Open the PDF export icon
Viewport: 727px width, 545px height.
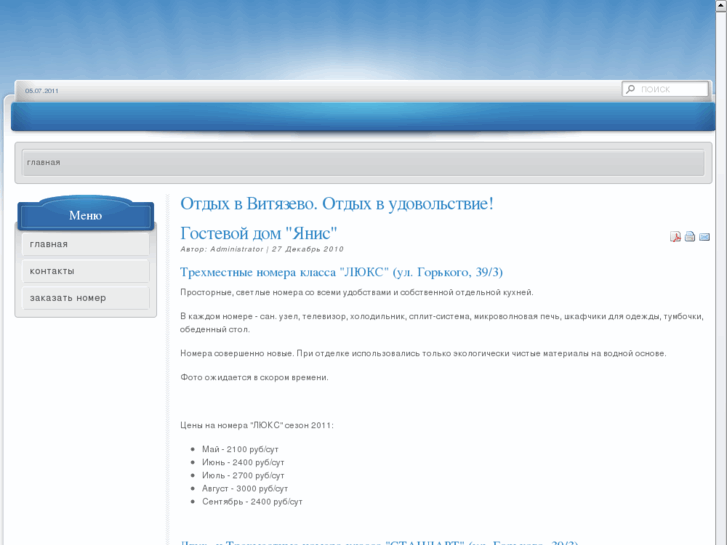(x=676, y=237)
